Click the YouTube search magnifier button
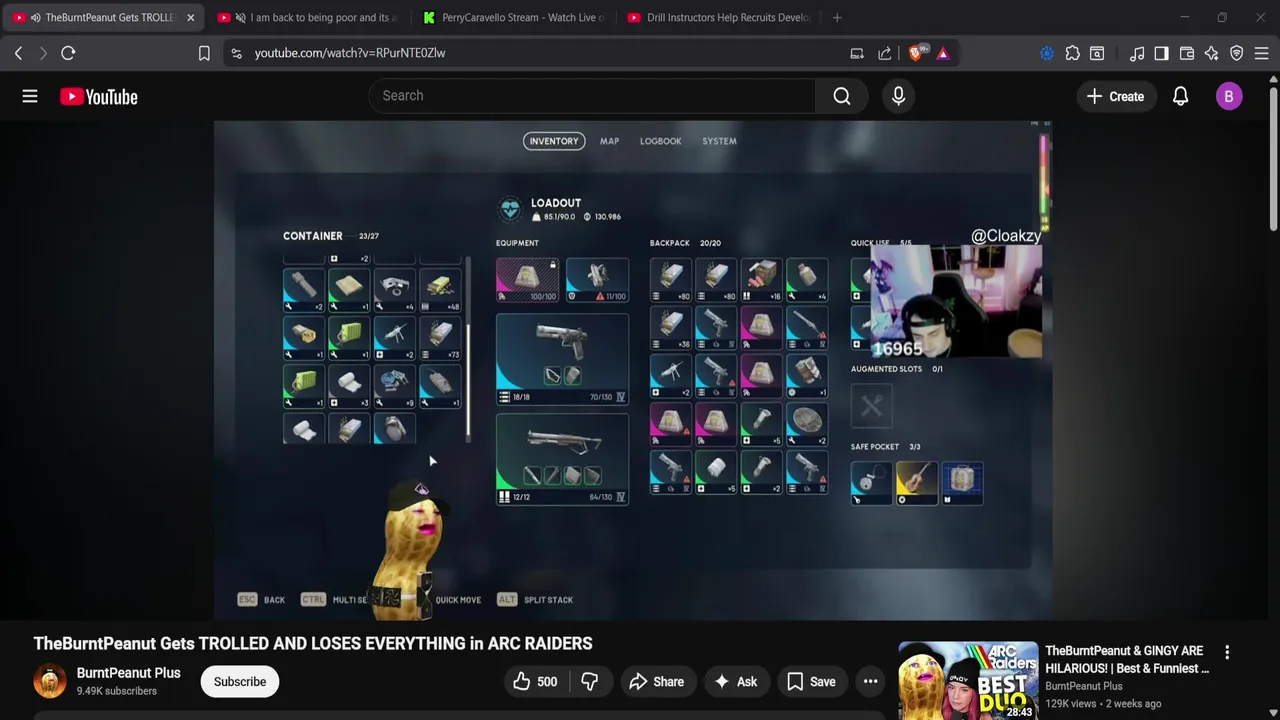 tap(842, 96)
